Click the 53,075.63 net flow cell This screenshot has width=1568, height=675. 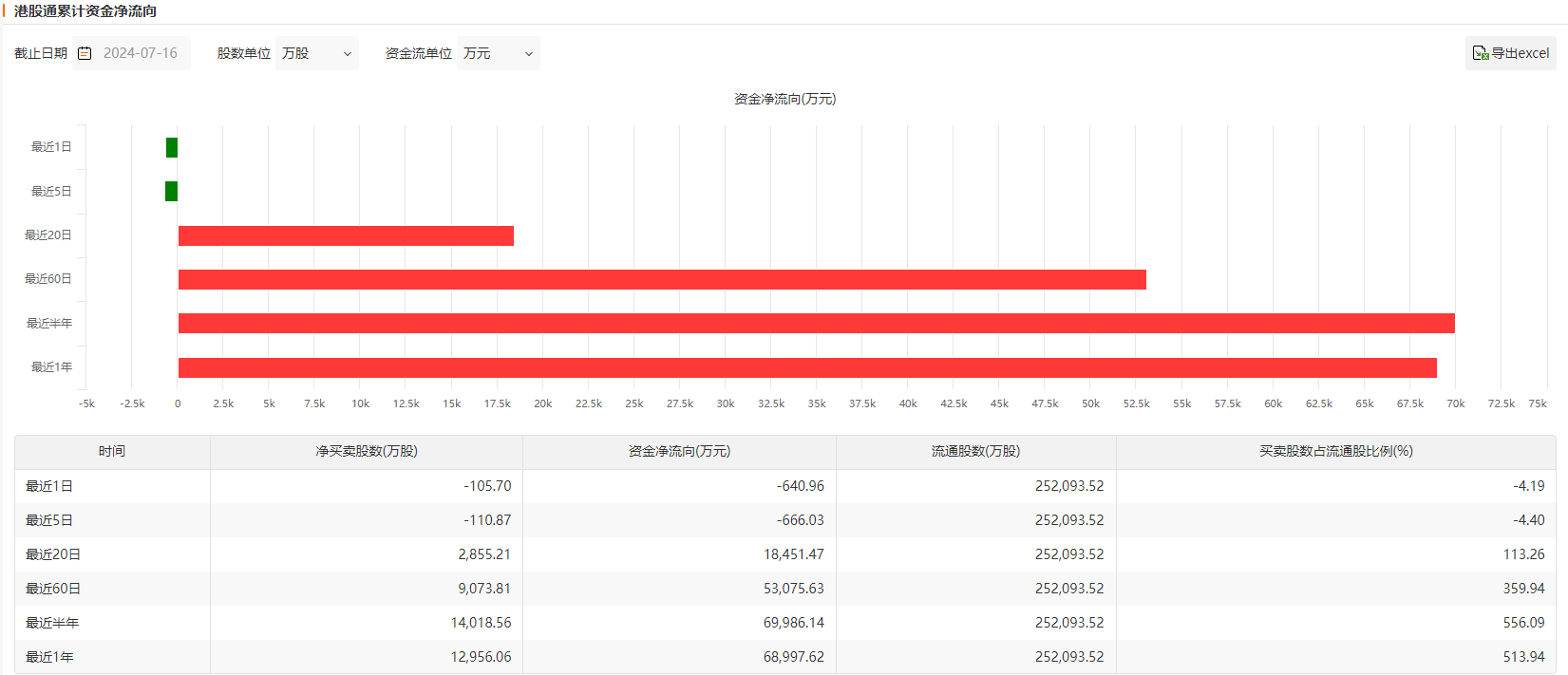click(x=679, y=589)
